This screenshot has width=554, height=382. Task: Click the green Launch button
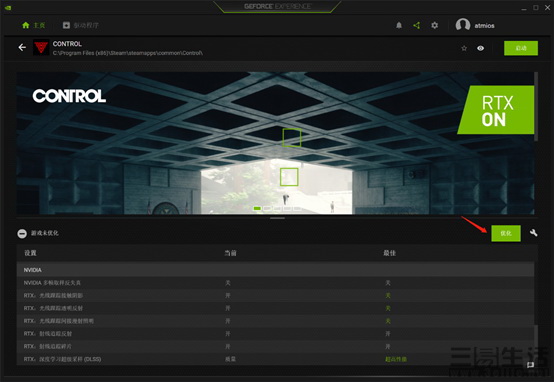click(x=521, y=48)
